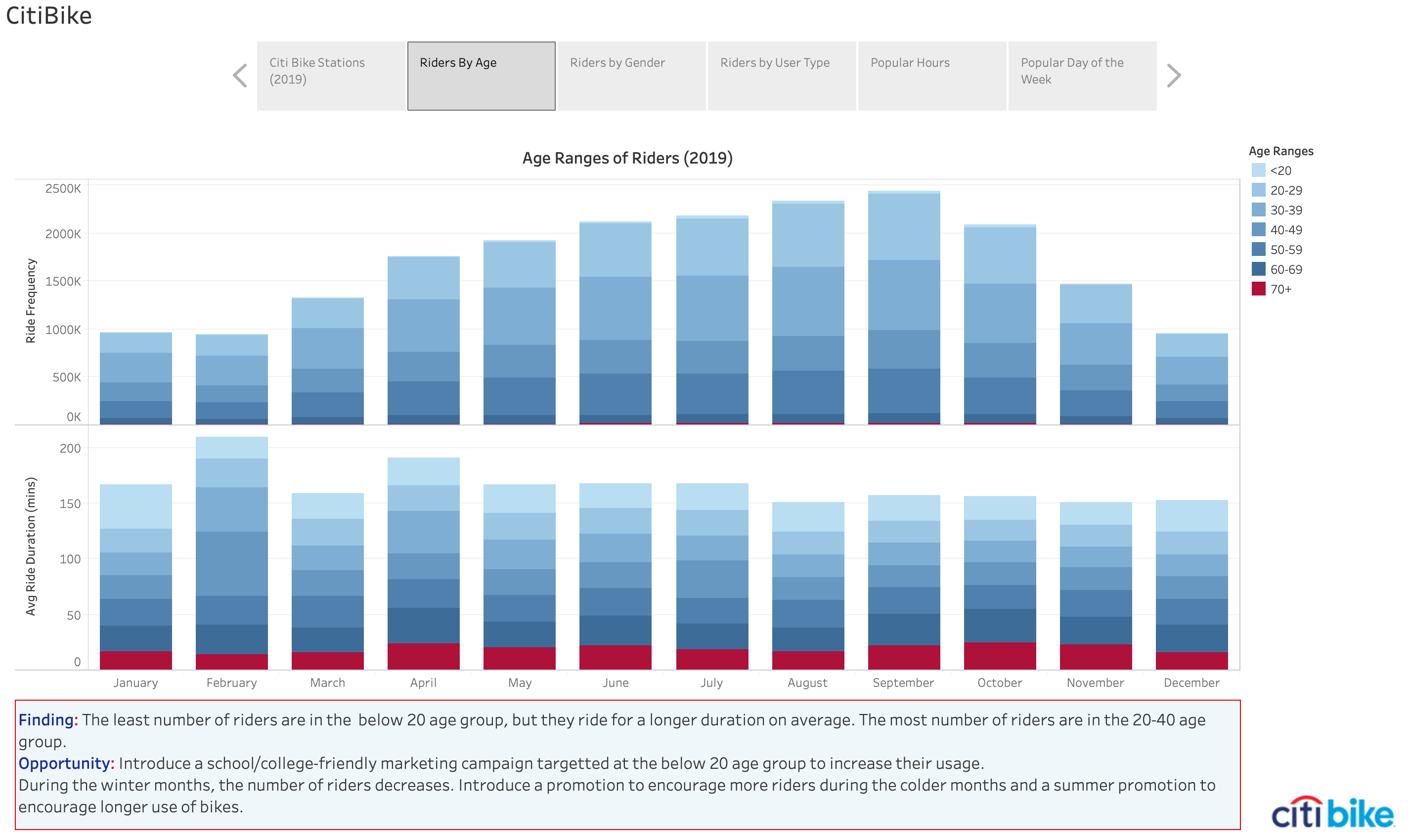This screenshot has height=840, width=1410.
Task: Click the June axis label
Action: point(616,683)
